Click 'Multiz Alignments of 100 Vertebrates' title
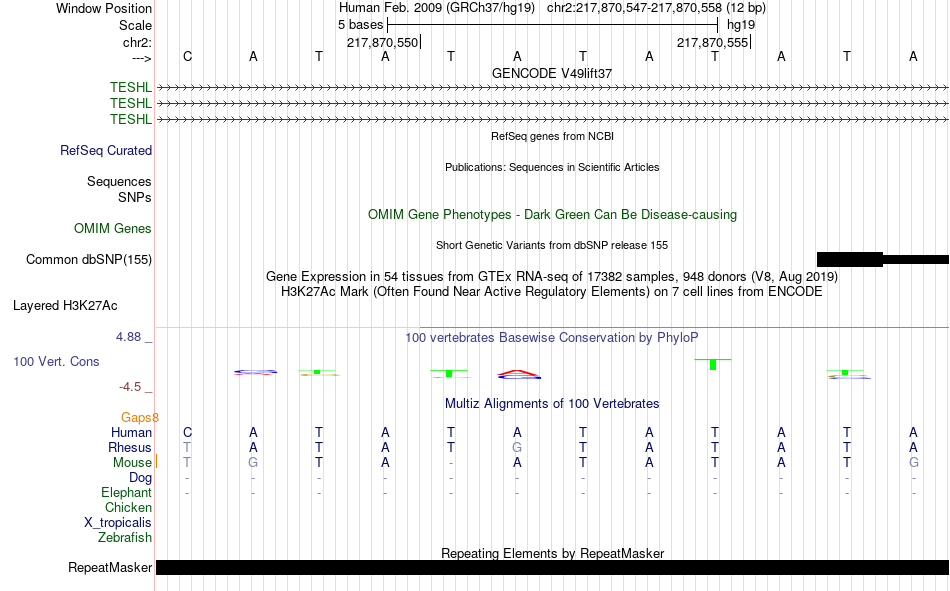This screenshot has height=591, width=950. point(552,404)
